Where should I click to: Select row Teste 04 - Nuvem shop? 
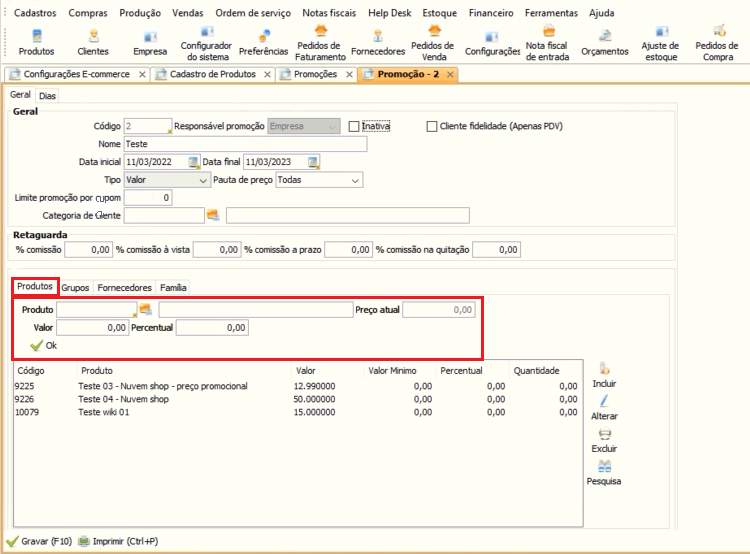[298, 399]
